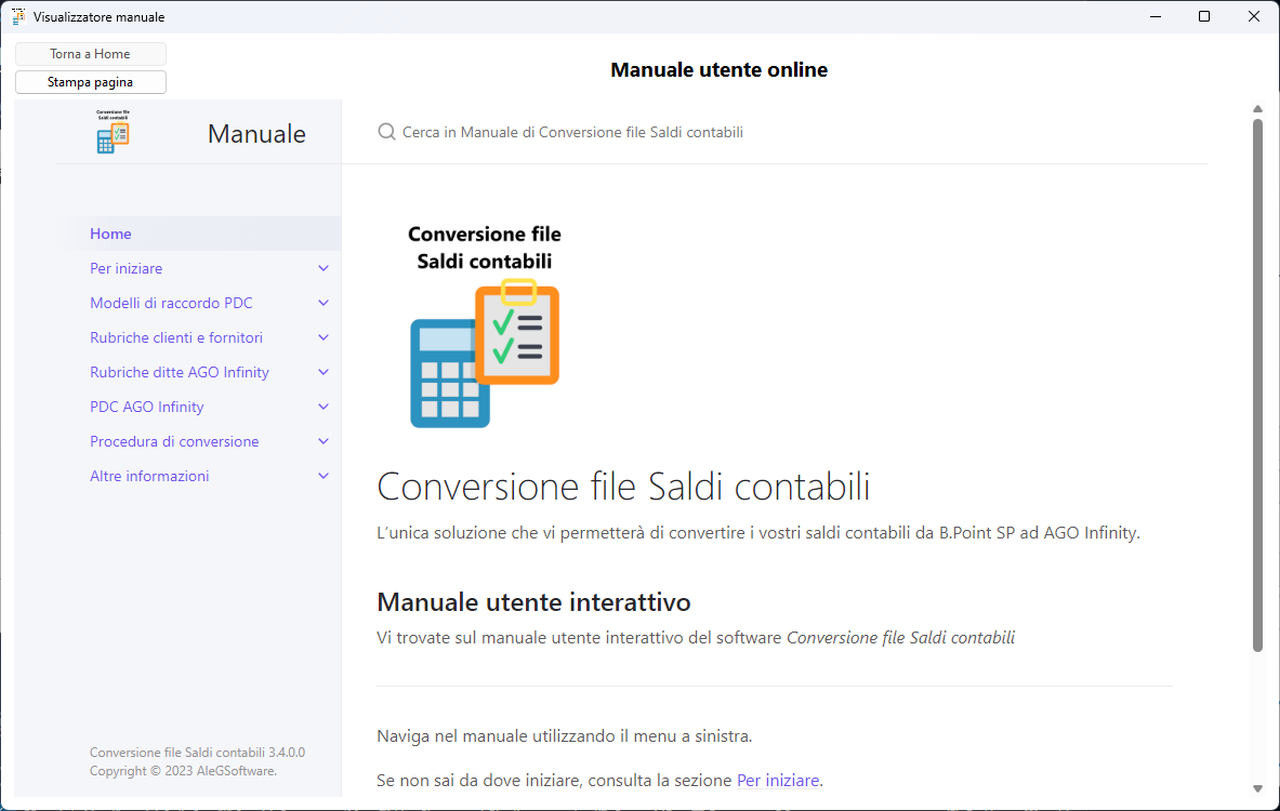Viewport: 1280px width, 811px height.
Task: Click the magnifier search icon
Action: point(387,132)
